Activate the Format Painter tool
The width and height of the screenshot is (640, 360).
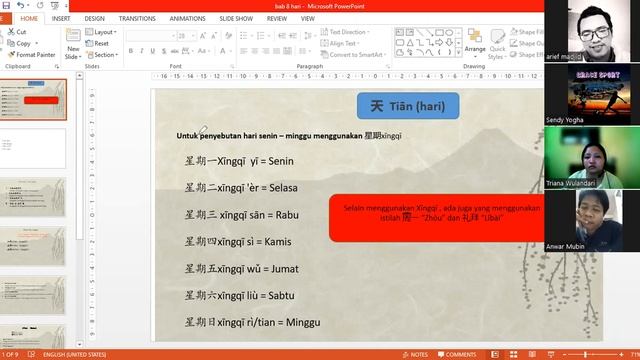click(x=31, y=55)
